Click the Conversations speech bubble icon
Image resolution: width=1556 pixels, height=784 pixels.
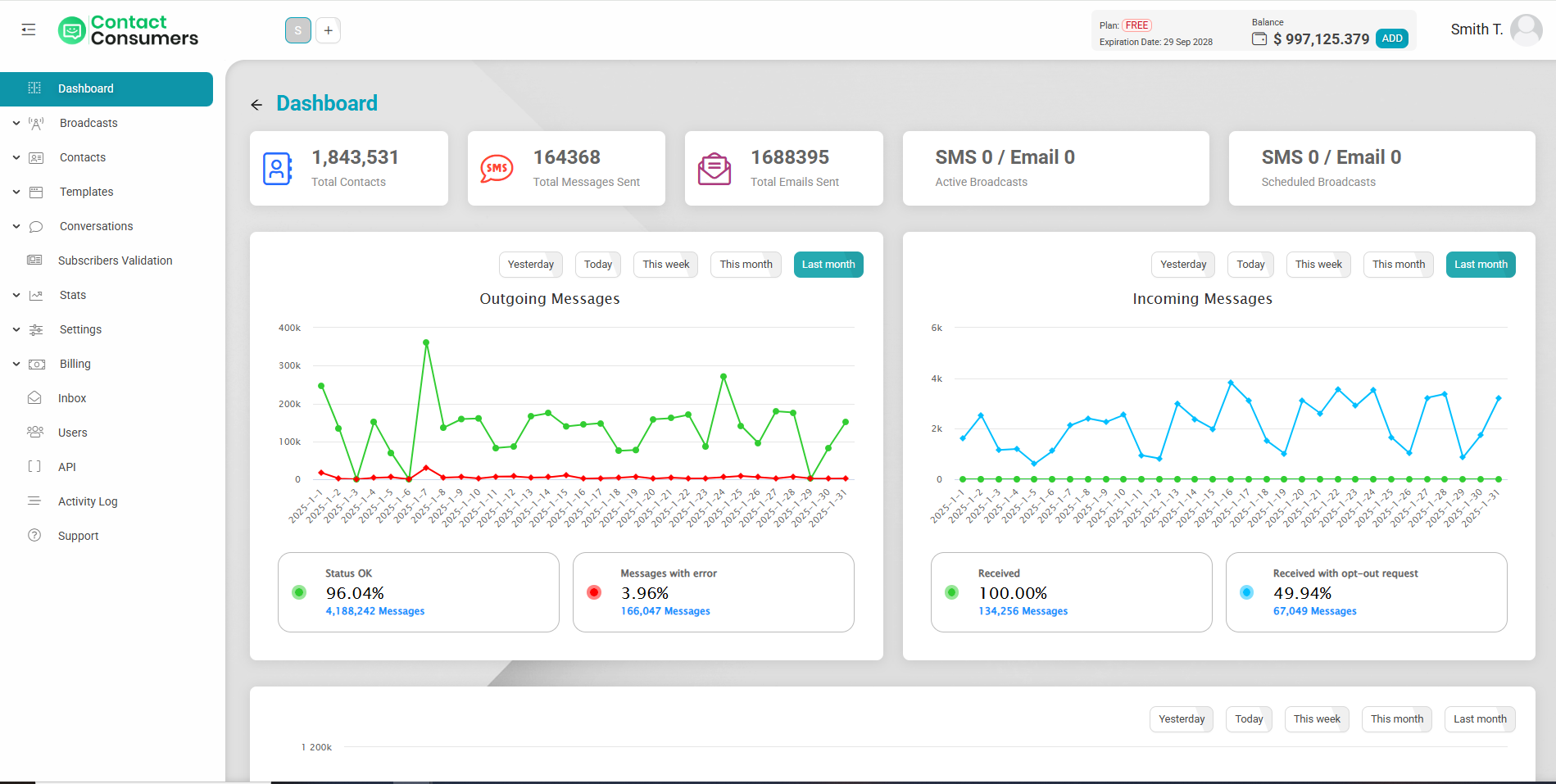(36, 226)
